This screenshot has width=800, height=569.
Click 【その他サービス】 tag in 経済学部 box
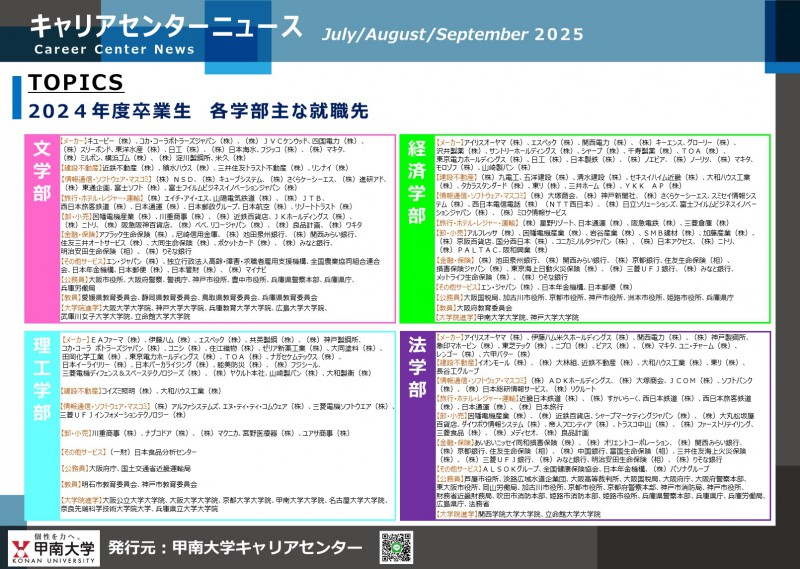click(x=458, y=287)
